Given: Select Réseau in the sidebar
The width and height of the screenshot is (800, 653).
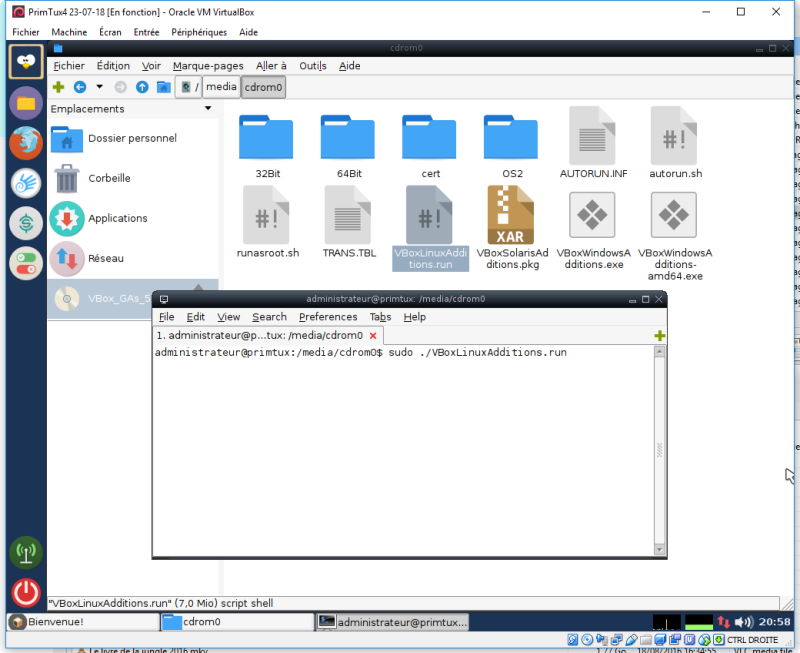Looking at the screenshot, I should (133, 258).
